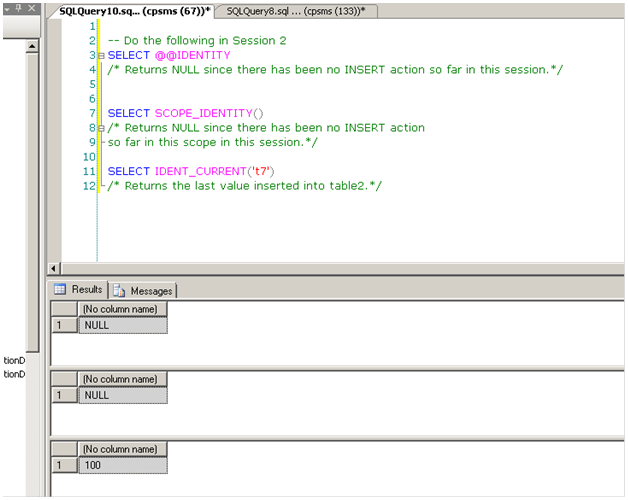Click line number 10 in the margin
Image resolution: width=628 pixels, height=500 pixels.
(89, 157)
